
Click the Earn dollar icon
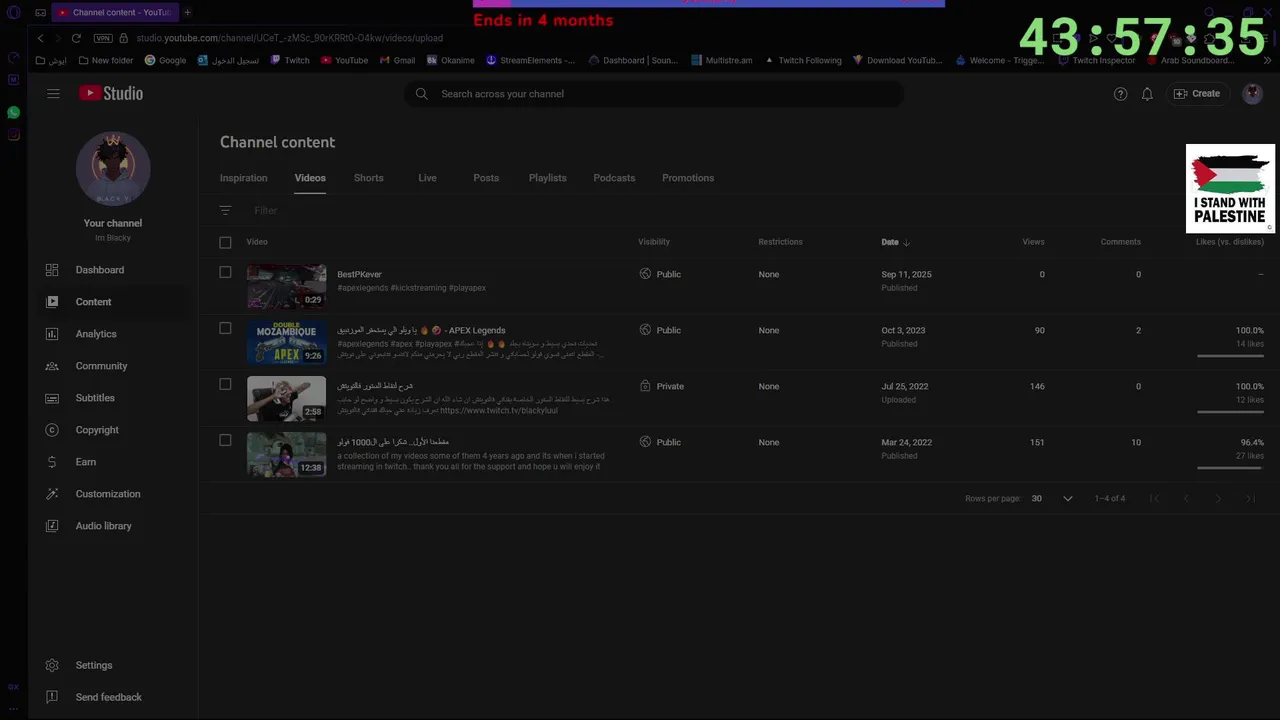(x=52, y=462)
